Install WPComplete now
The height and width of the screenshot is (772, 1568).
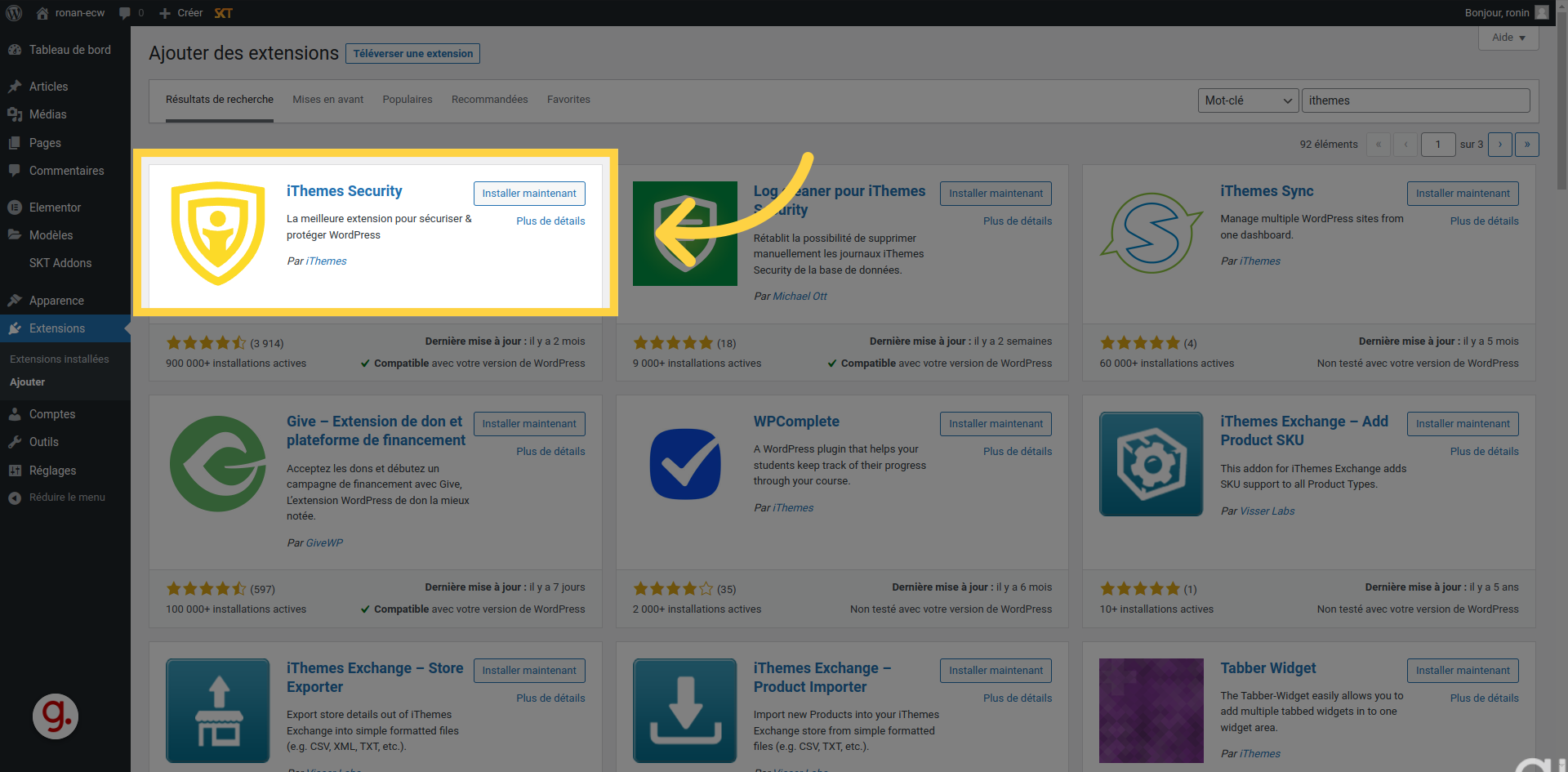tap(996, 424)
